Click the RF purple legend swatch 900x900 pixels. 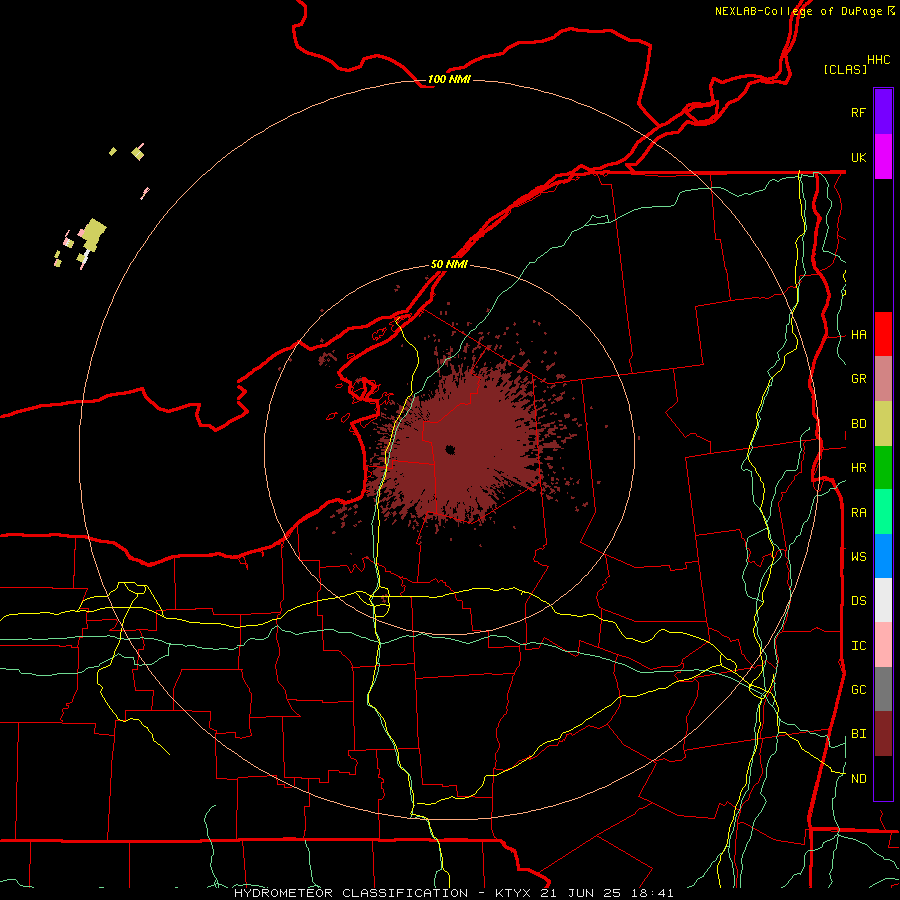(883, 112)
